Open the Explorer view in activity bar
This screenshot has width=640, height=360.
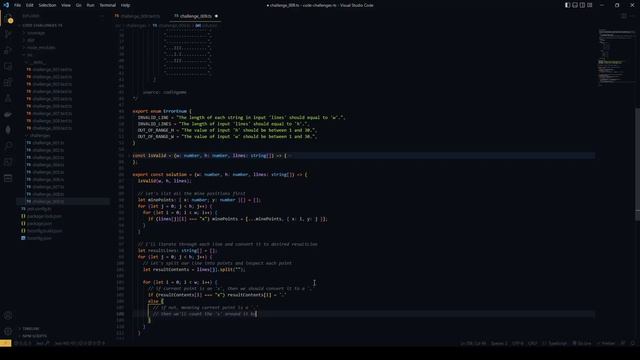pos(8,18)
